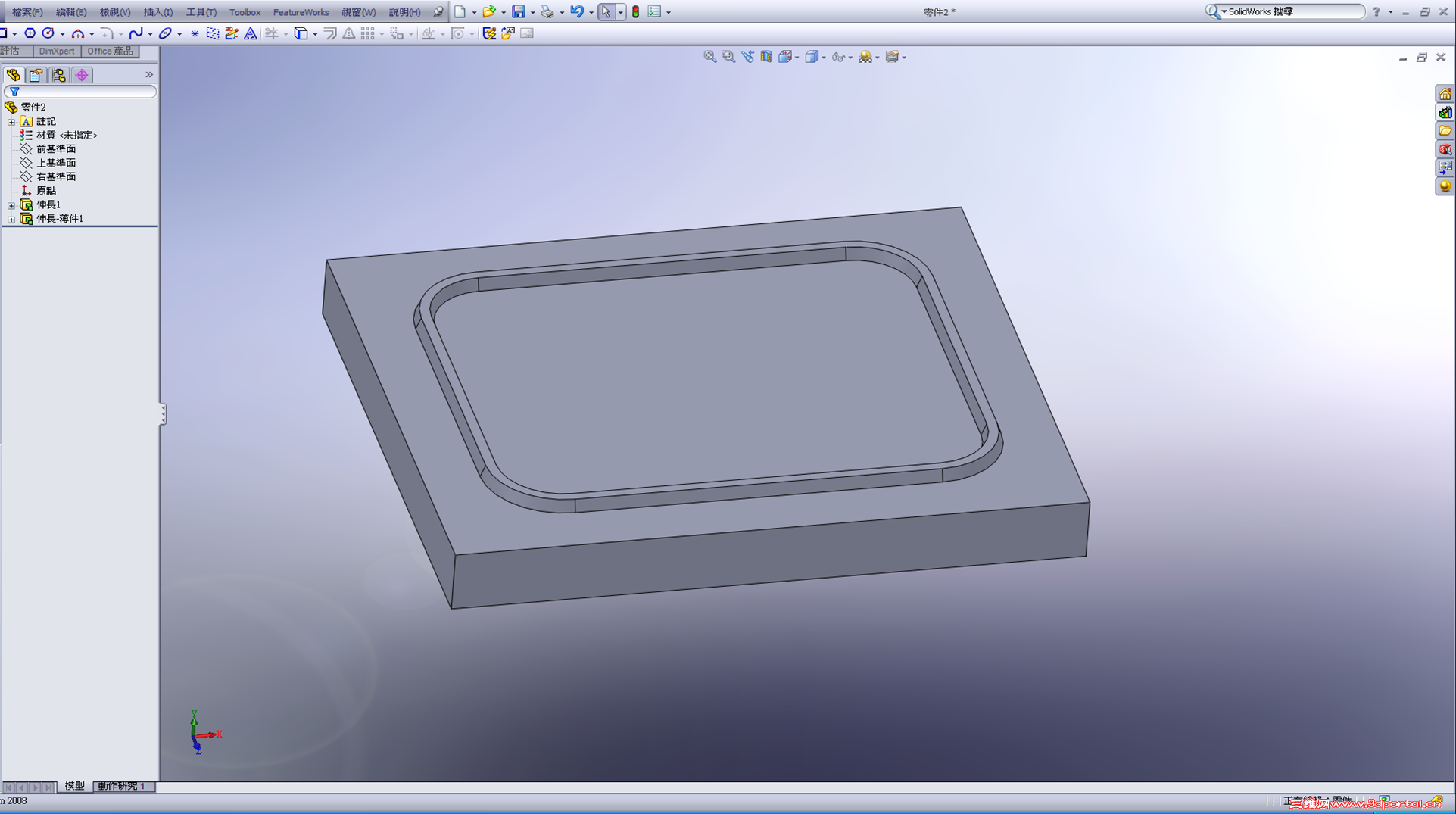Open the View Orientation icon
Image resolution: width=1456 pixels, height=814 pixels.
pyautogui.click(x=785, y=57)
